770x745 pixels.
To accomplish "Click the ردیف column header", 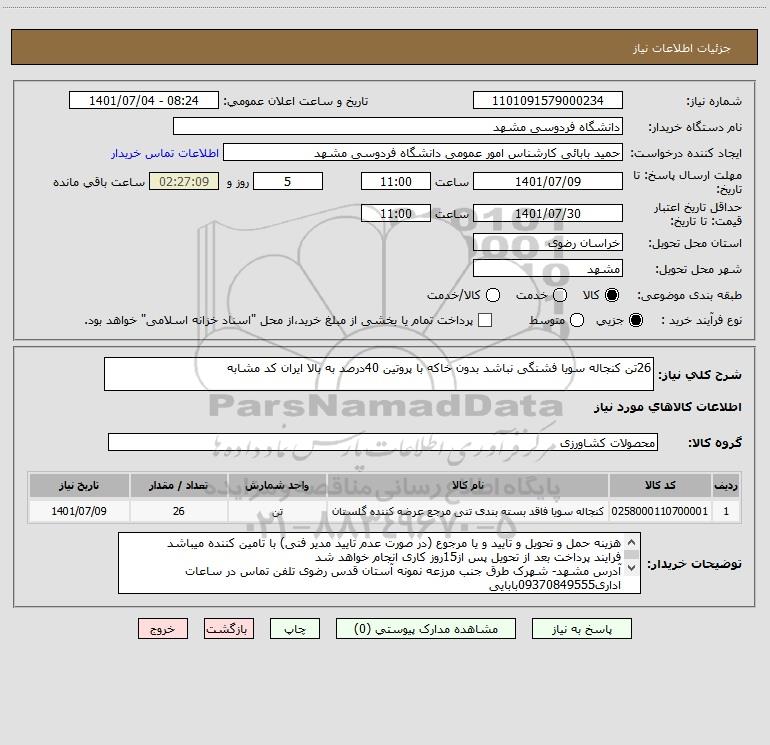I will (726, 485).
